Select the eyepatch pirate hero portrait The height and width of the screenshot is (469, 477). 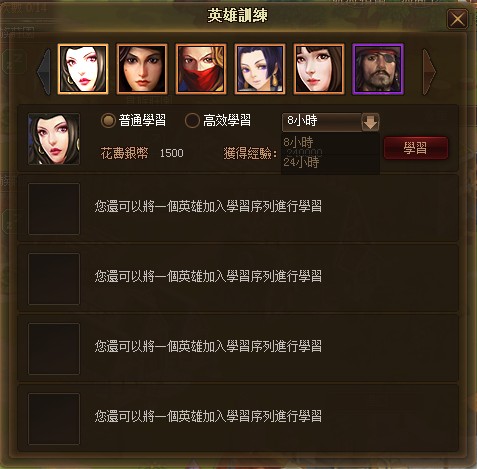[x=378, y=69]
